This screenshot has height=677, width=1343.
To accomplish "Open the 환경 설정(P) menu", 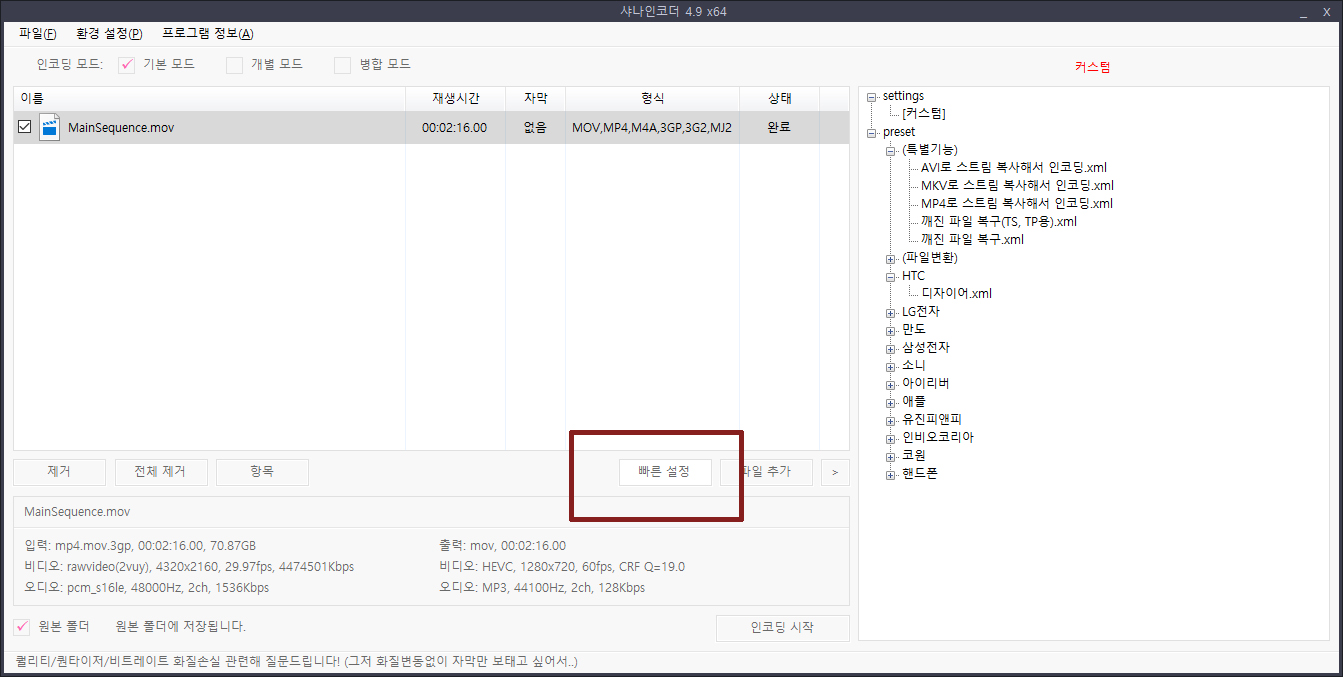I will point(109,33).
